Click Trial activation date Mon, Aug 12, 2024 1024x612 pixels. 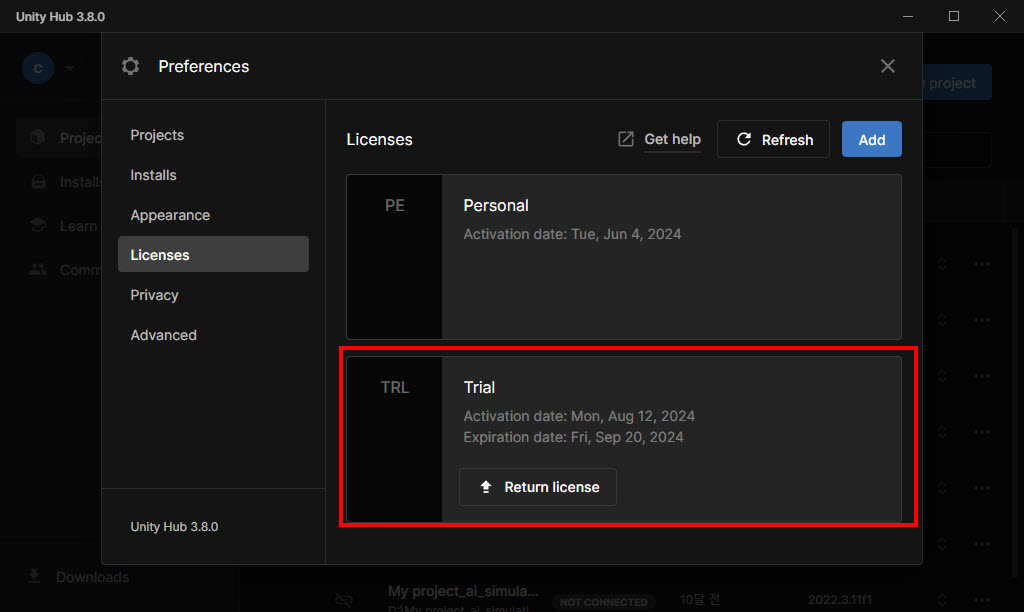[579, 416]
